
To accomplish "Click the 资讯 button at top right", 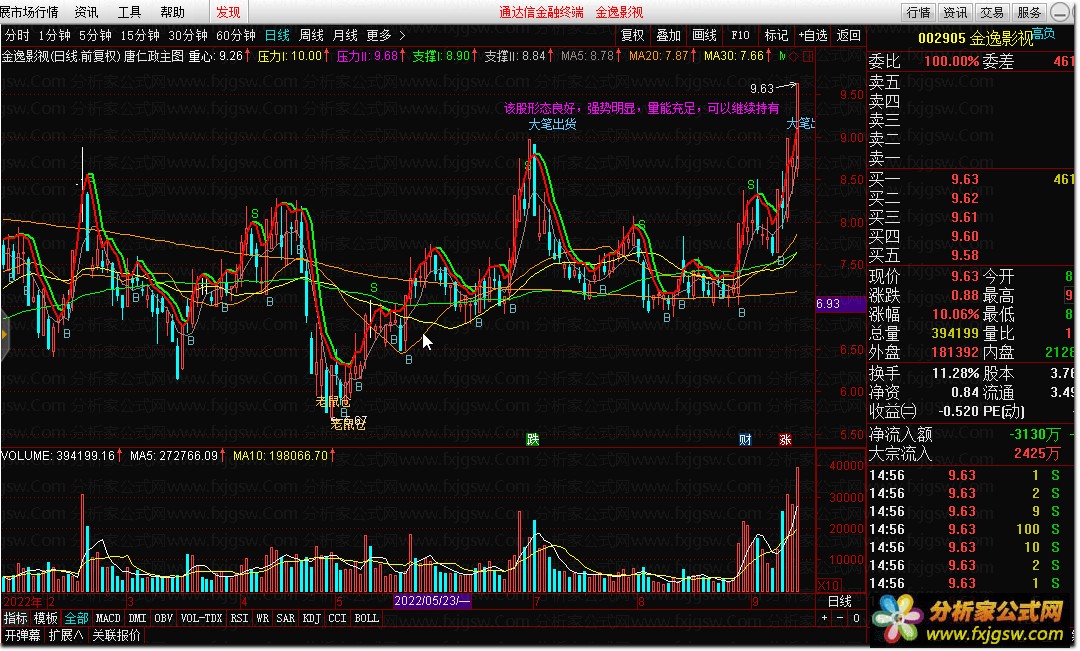I will click(955, 12).
